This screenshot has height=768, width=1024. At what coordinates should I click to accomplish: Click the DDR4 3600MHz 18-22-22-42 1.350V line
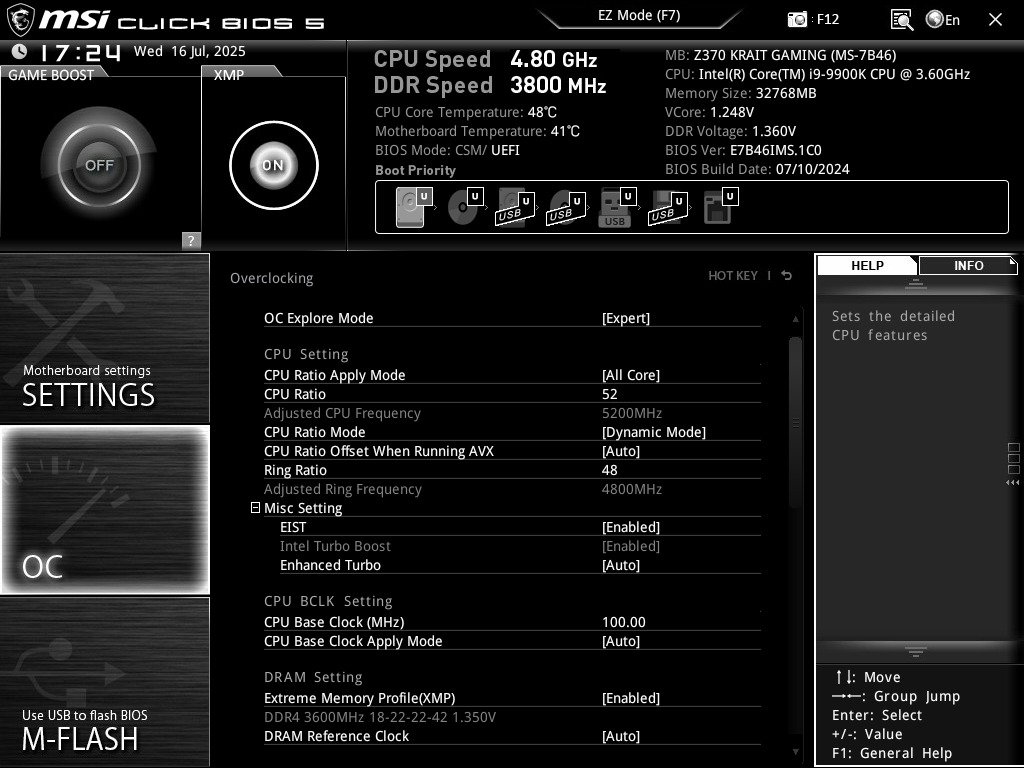(379, 716)
